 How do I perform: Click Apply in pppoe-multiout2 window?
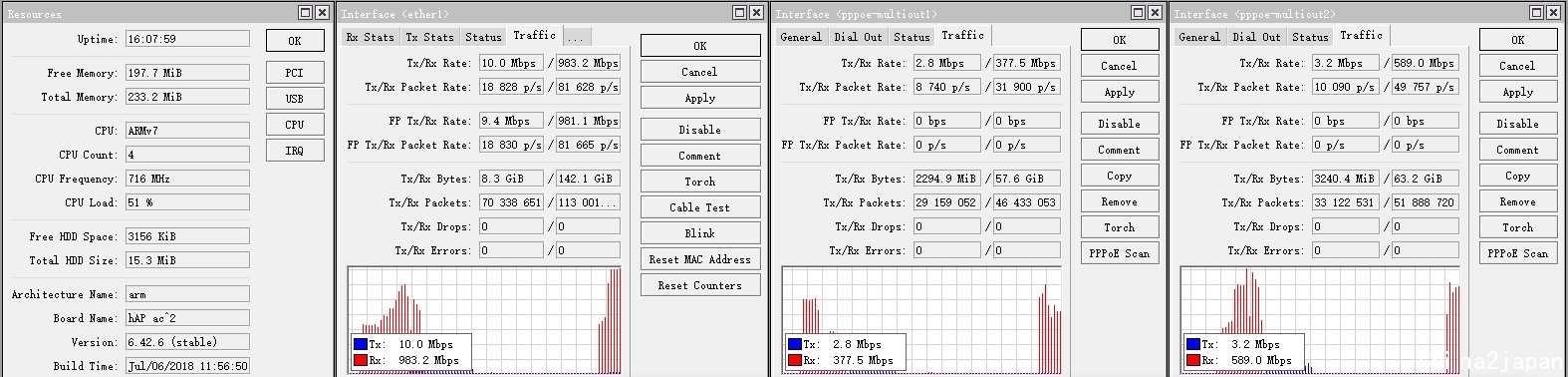pos(1517,92)
